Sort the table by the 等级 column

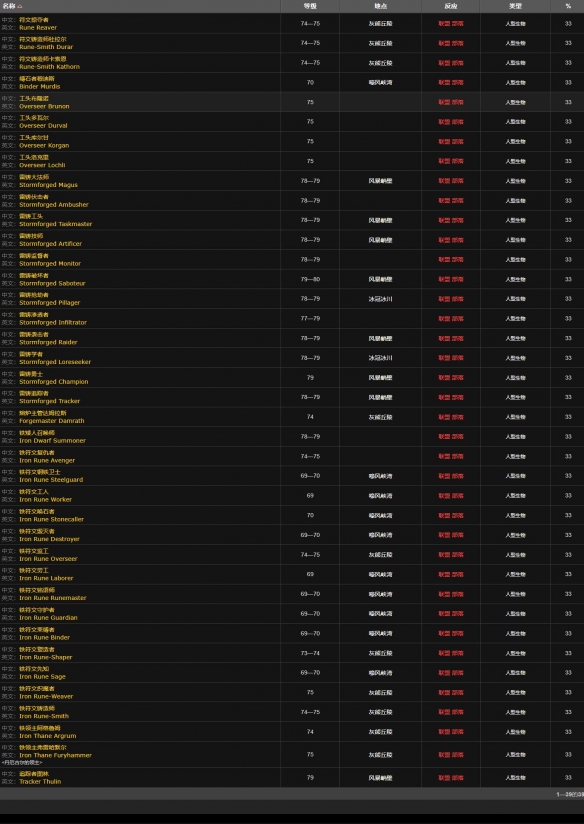click(x=310, y=6)
